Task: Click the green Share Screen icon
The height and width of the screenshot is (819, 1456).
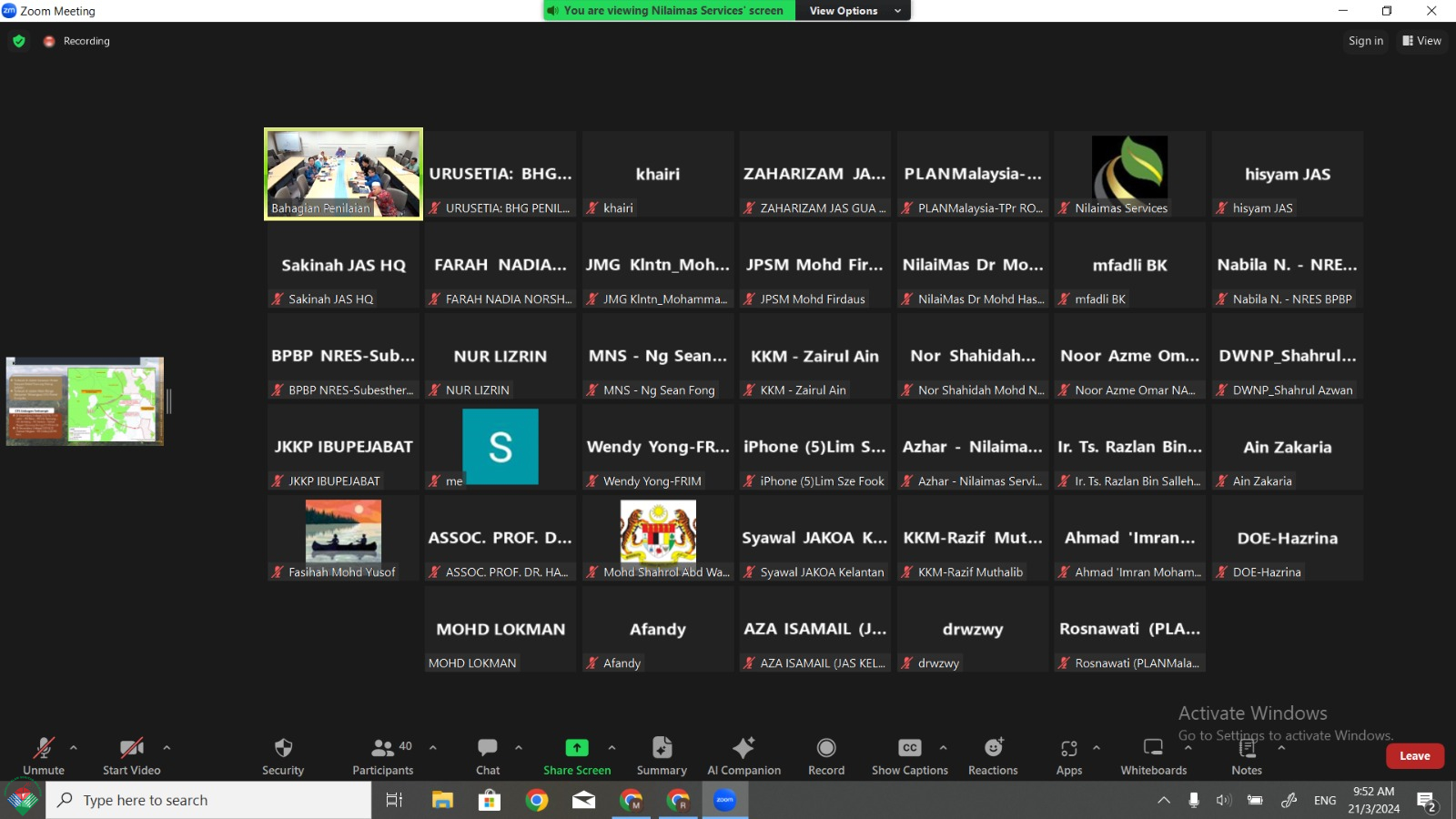Action: pyautogui.click(x=577, y=748)
